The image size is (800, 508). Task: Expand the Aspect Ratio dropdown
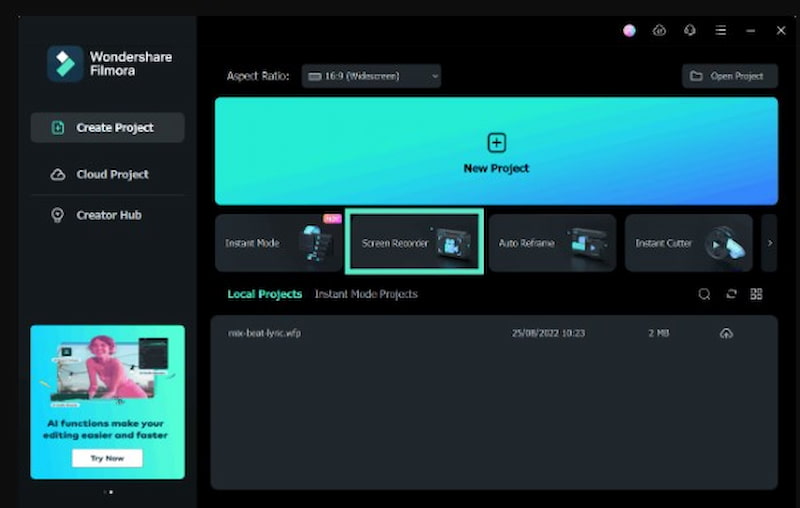tap(373, 76)
